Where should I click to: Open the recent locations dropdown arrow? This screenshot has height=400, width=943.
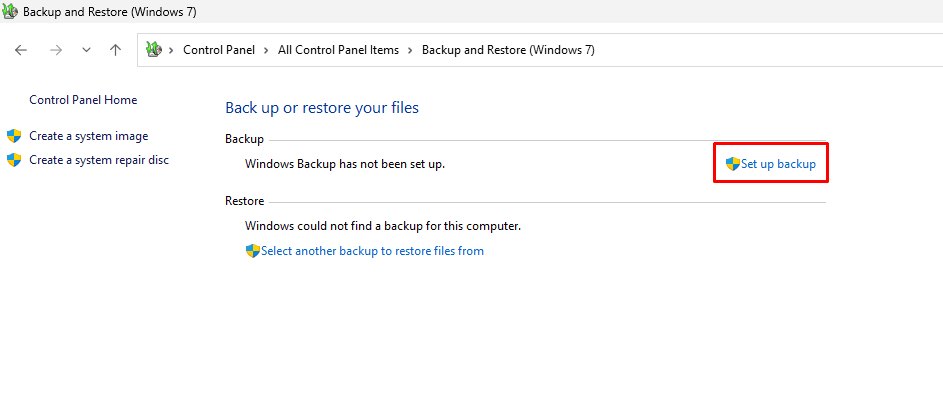click(x=87, y=50)
